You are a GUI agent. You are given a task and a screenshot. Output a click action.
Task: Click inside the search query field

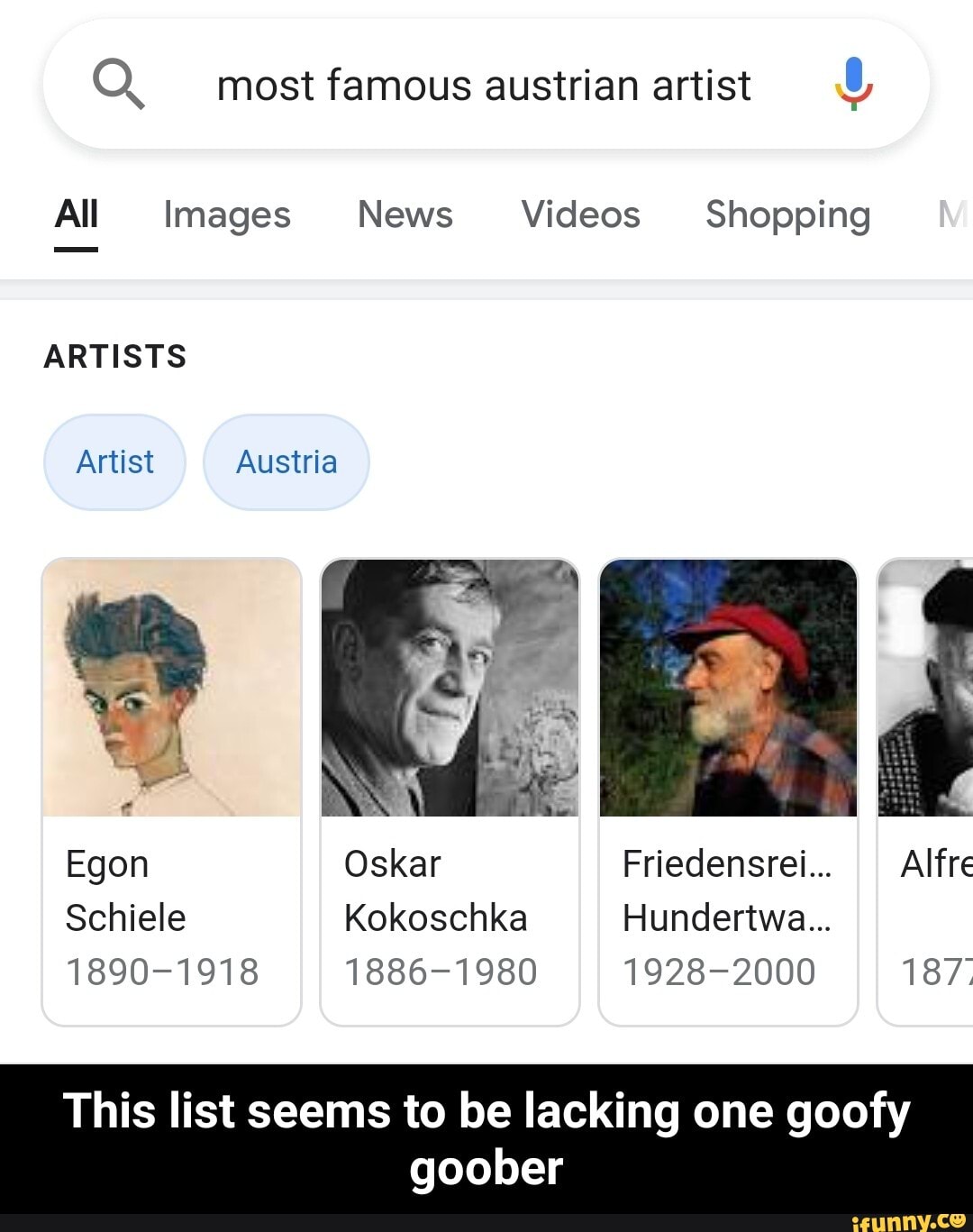pyautogui.click(x=486, y=84)
